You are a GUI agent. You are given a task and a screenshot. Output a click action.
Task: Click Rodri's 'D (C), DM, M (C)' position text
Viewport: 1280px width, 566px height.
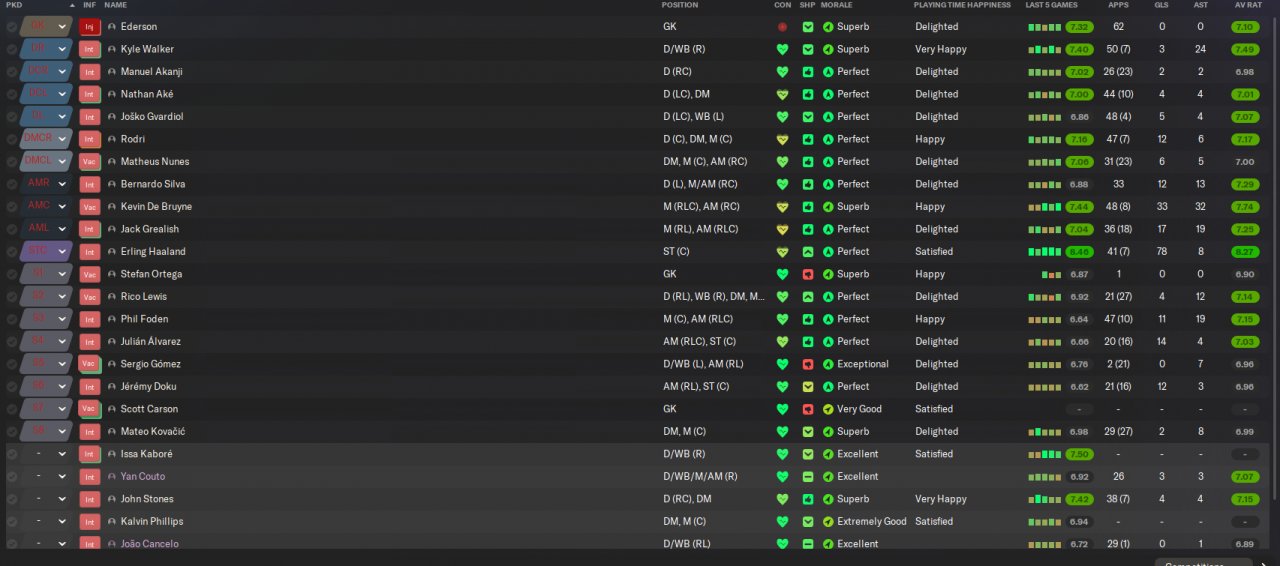[697, 139]
